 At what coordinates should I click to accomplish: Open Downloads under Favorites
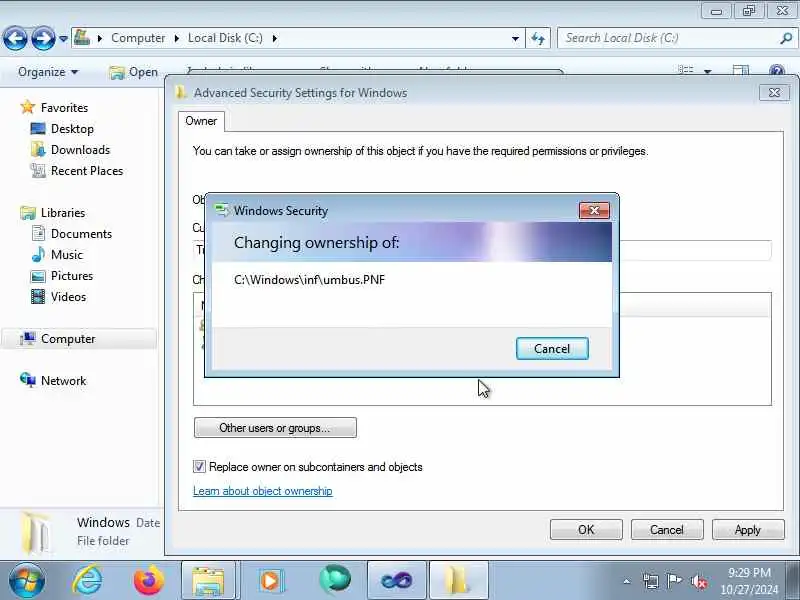tap(80, 149)
